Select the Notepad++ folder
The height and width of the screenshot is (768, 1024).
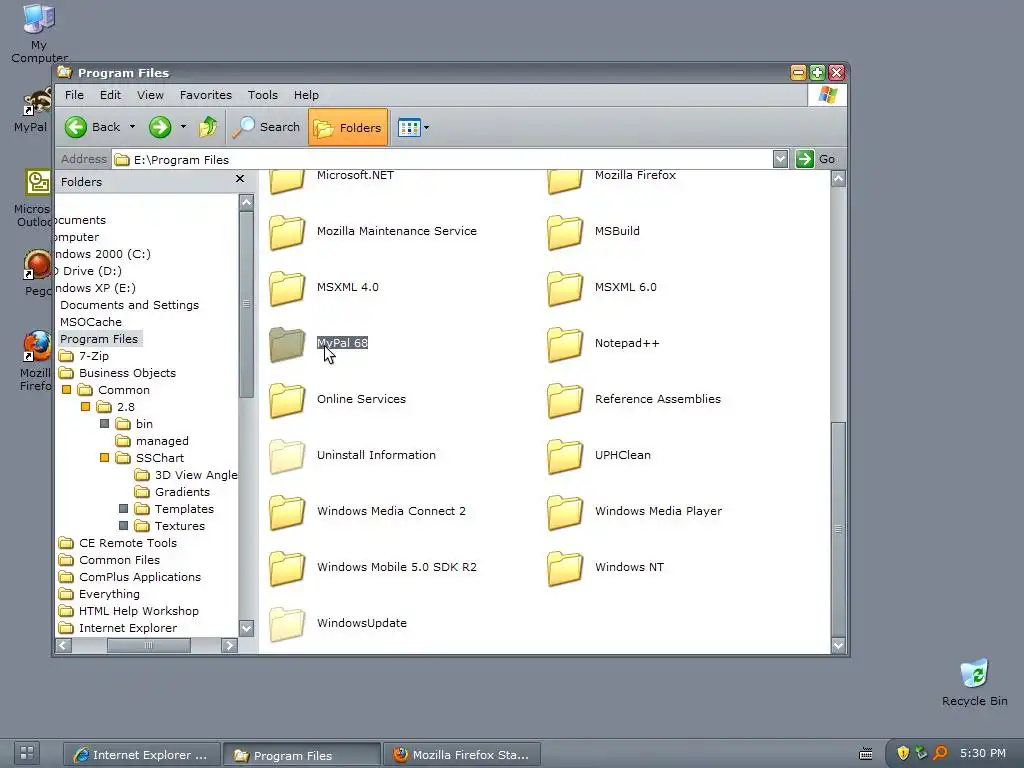pos(603,344)
